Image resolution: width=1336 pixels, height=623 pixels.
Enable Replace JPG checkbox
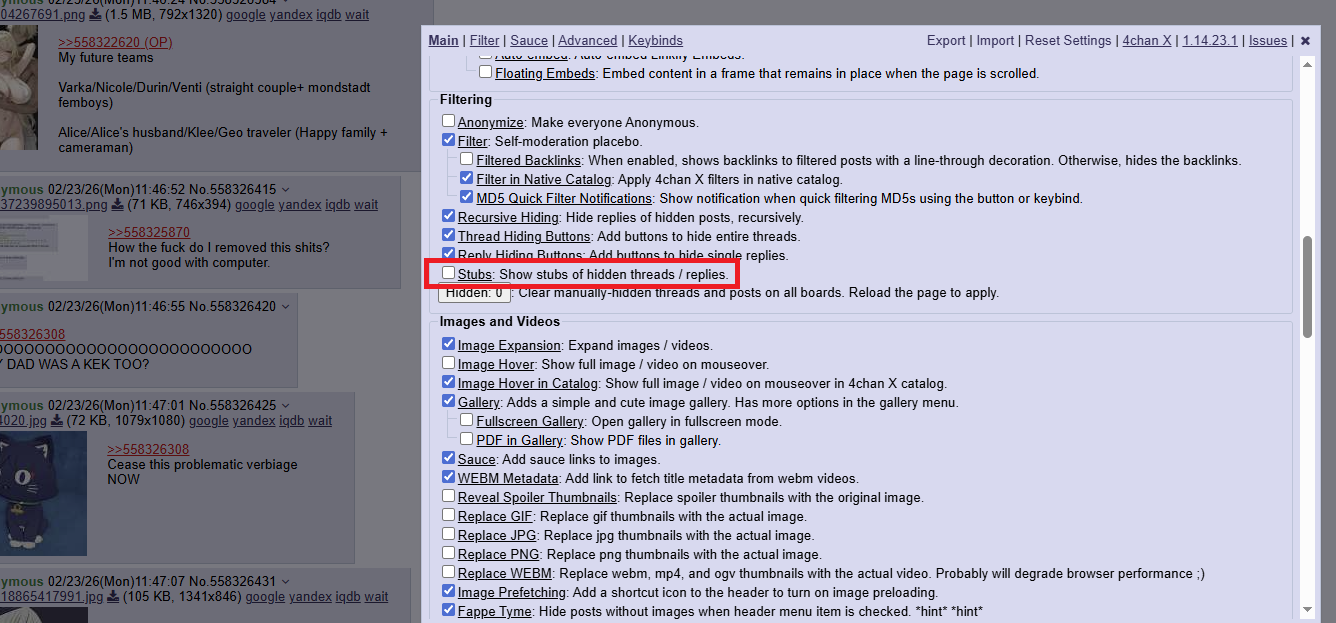(449, 535)
